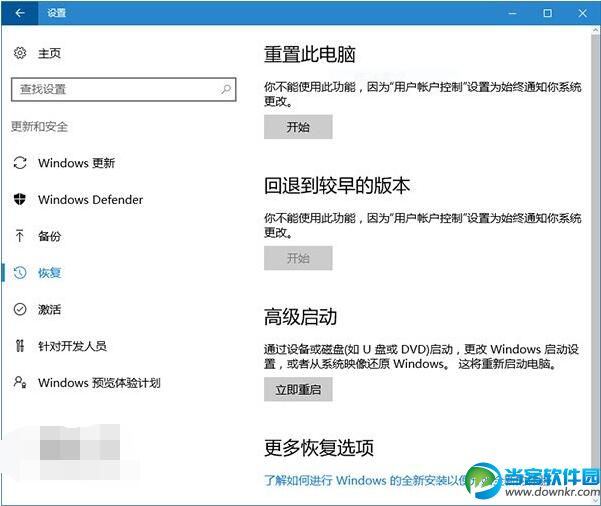Maximize the 设置 window

coord(547,13)
